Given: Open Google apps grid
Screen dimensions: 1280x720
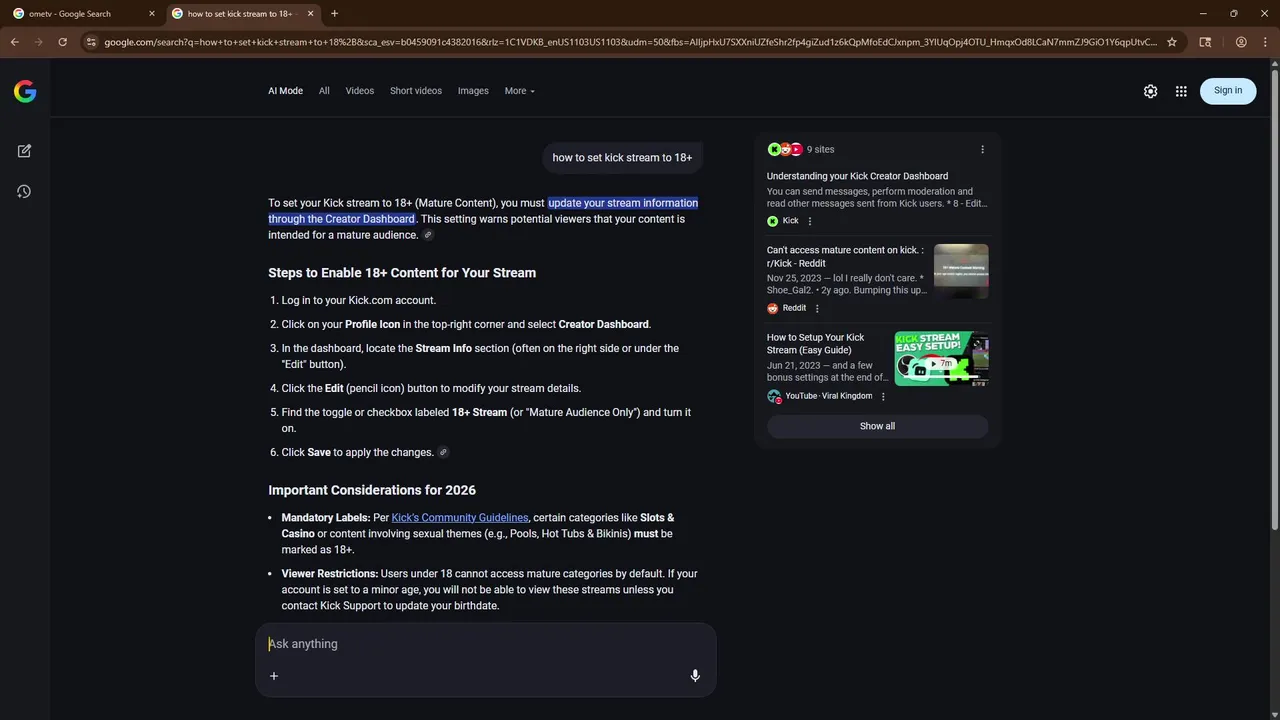Looking at the screenshot, I should (x=1181, y=91).
